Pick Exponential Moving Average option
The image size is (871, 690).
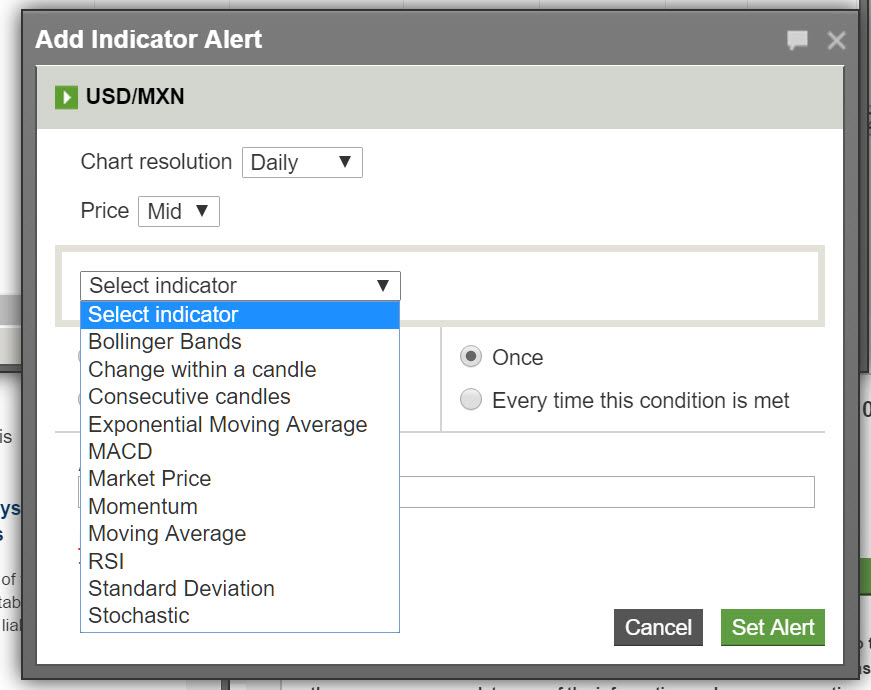click(x=228, y=424)
